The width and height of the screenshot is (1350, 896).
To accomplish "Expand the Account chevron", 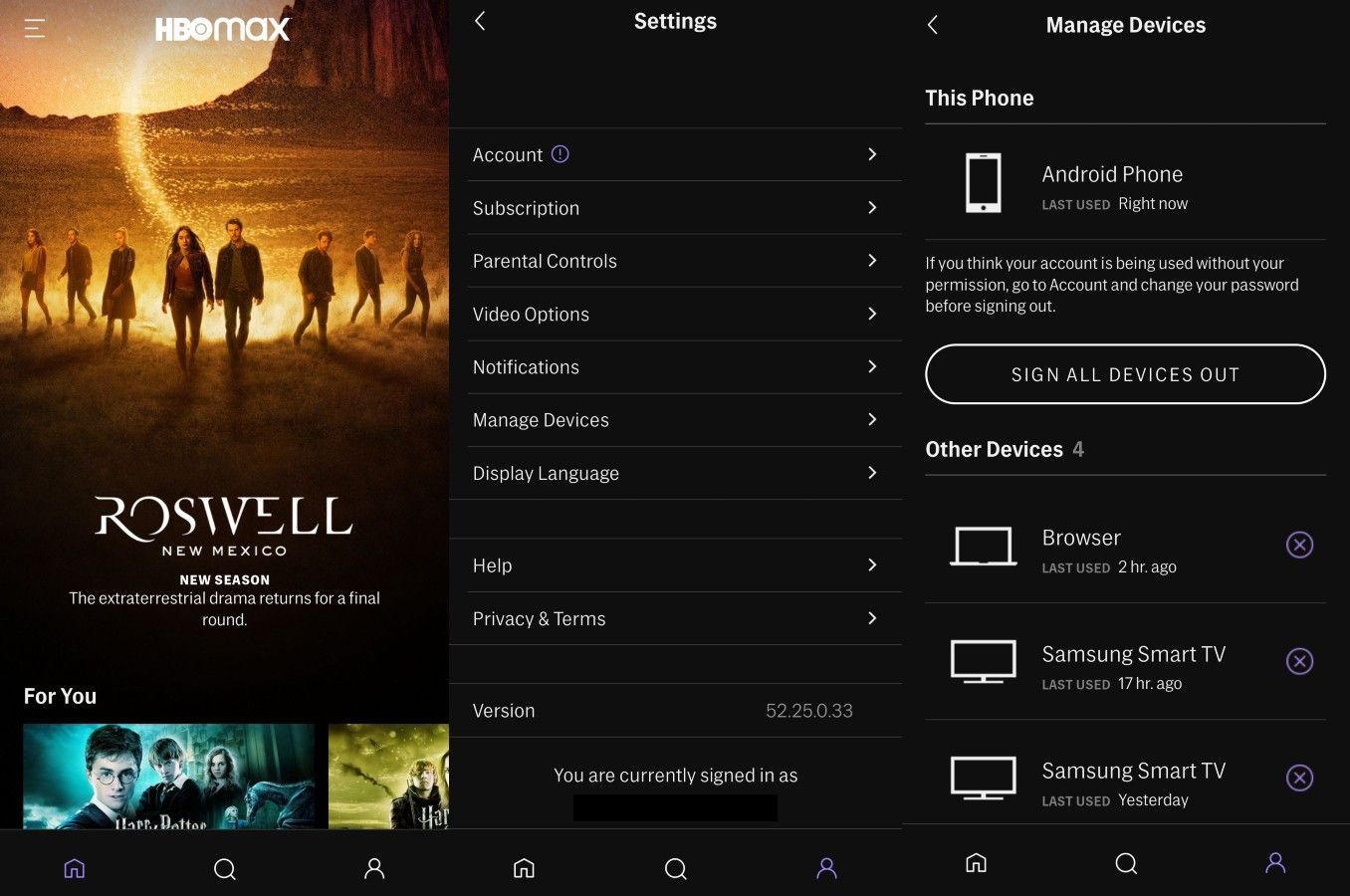I will [872, 154].
